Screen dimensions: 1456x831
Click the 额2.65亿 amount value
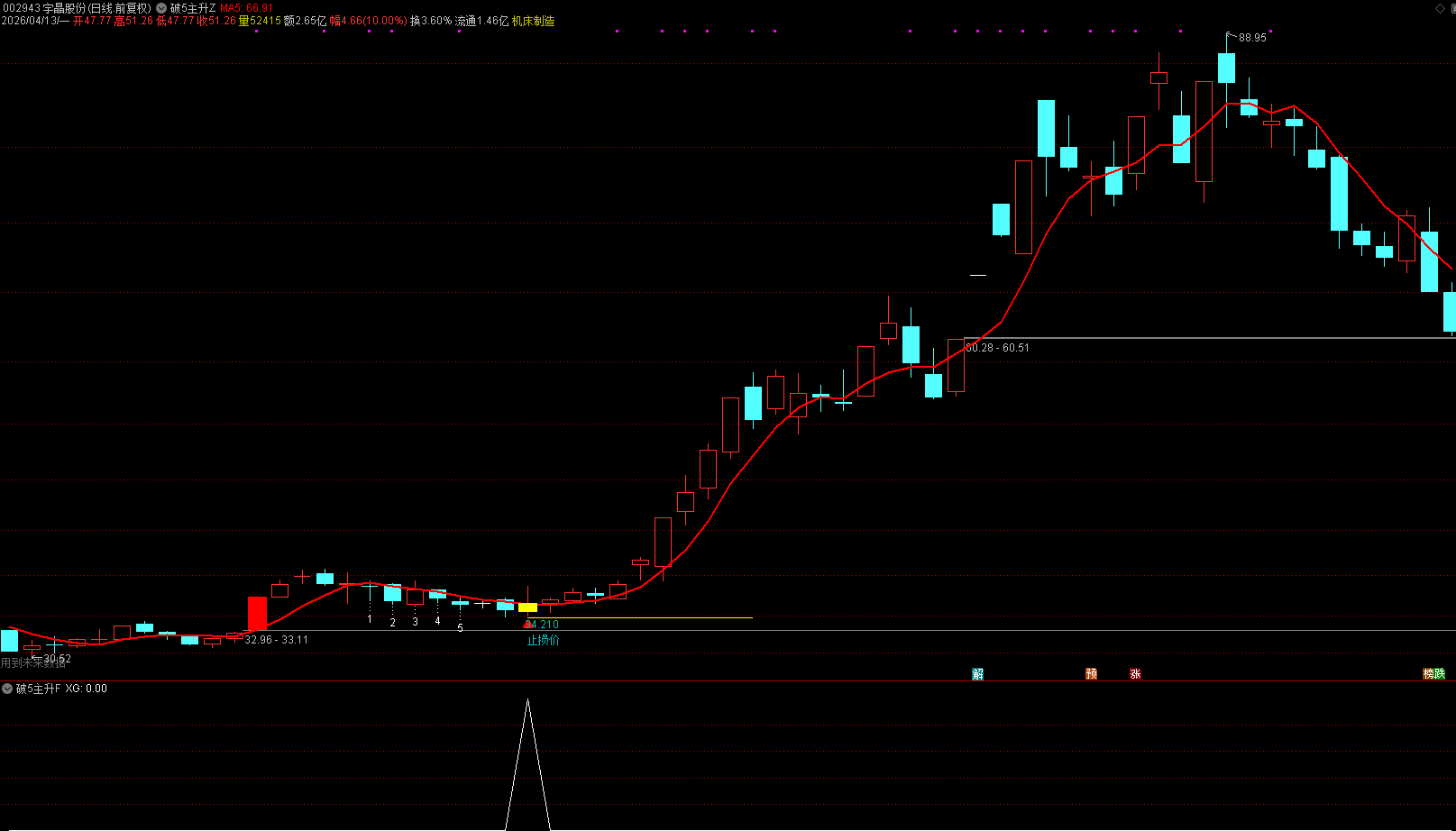tap(305, 21)
